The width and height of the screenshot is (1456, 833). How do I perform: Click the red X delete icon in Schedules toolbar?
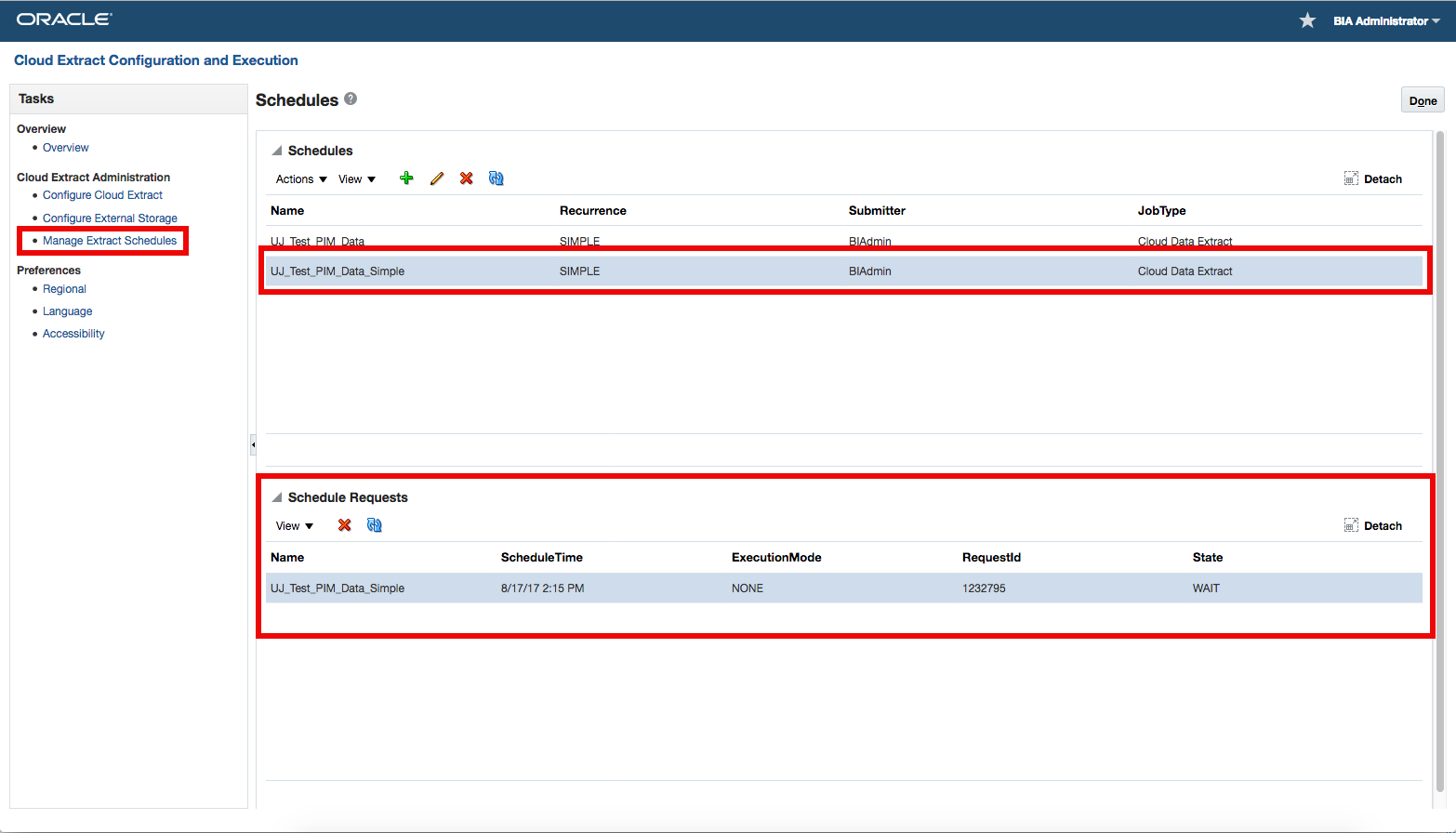[x=467, y=178]
